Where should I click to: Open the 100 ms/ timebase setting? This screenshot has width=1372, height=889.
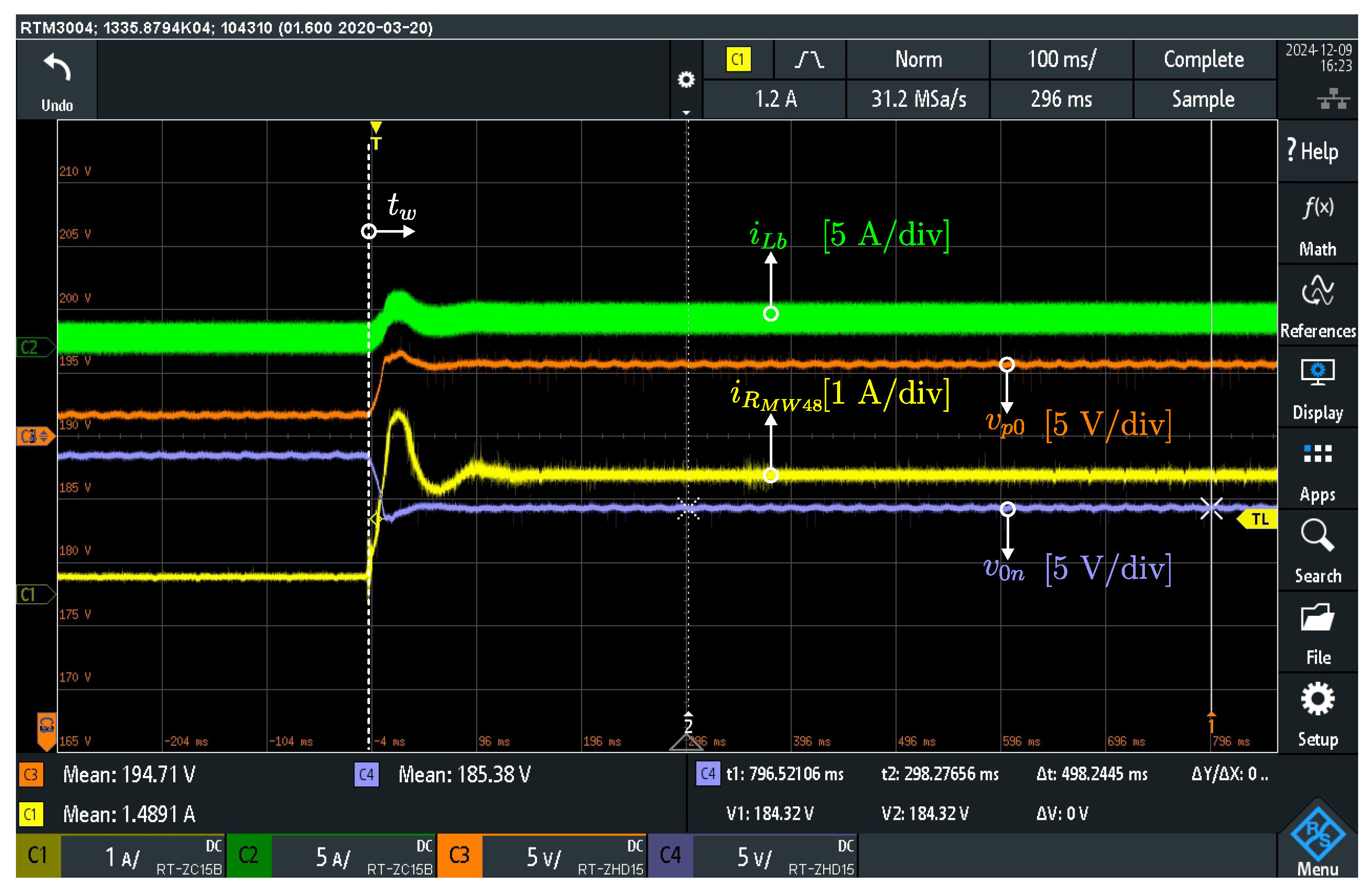(x=1061, y=60)
